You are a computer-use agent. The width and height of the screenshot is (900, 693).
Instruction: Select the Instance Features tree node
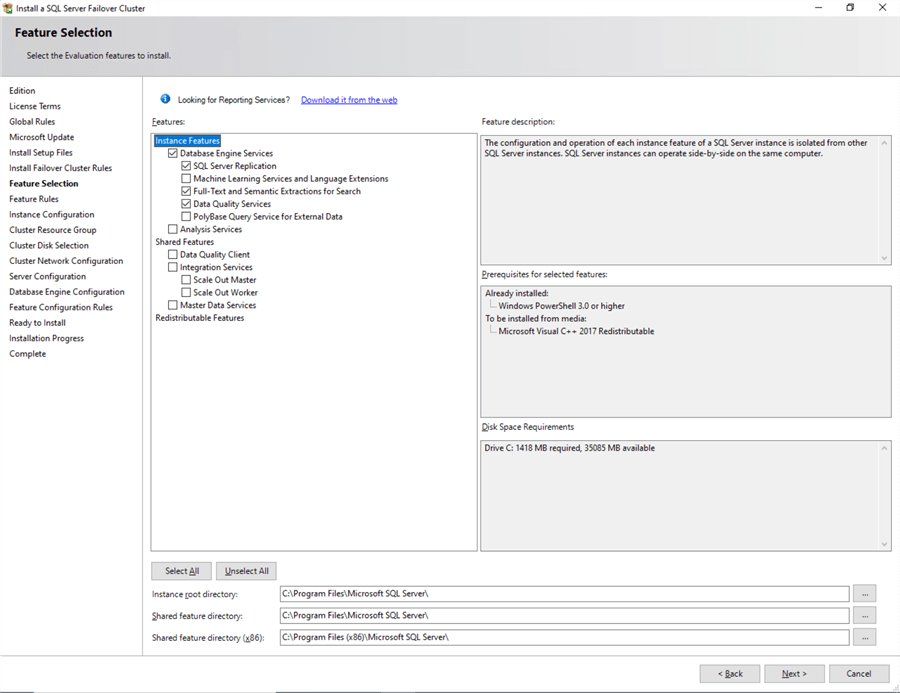(x=187, y=141)
